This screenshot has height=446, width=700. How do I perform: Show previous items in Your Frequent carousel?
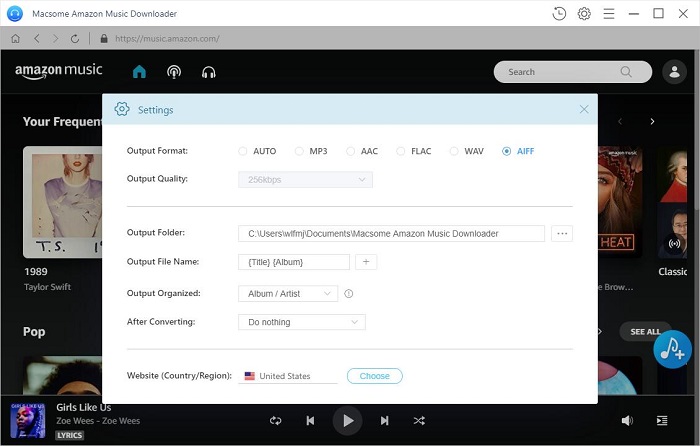620,121
